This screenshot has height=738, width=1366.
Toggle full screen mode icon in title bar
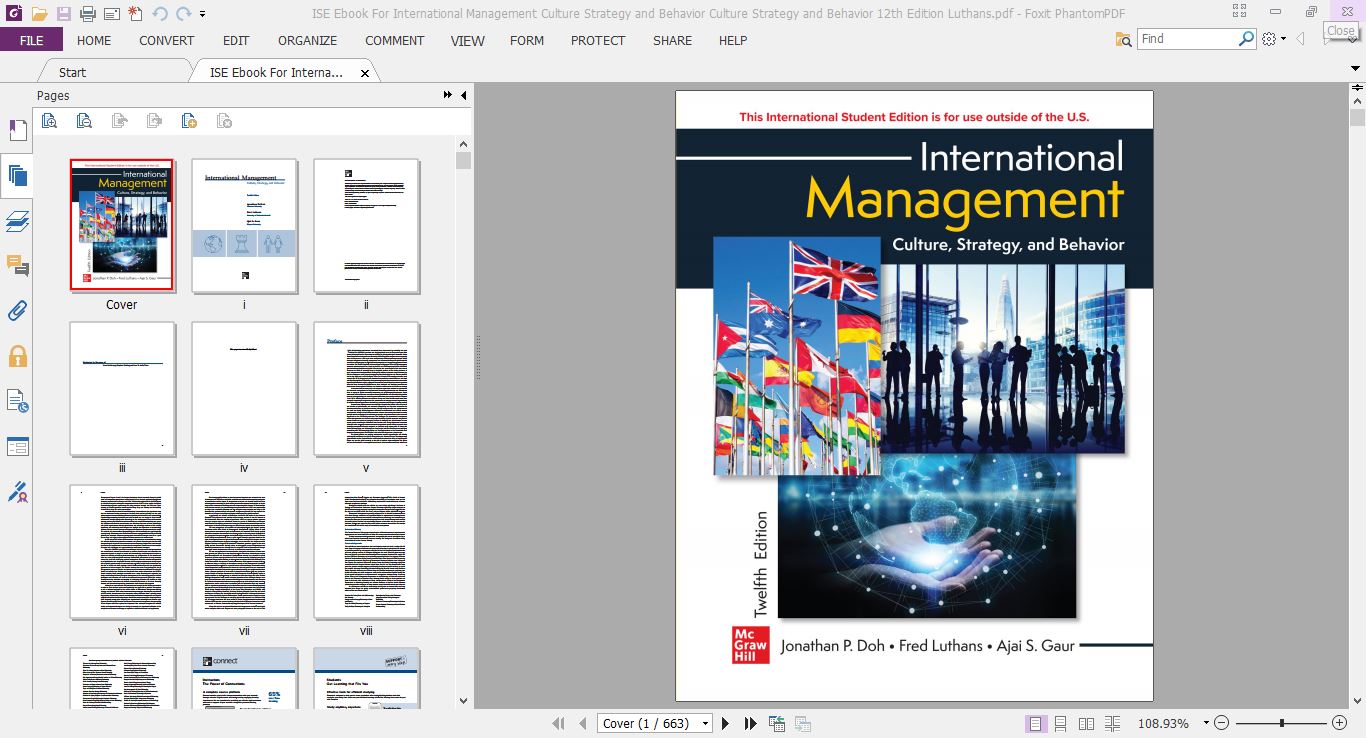[x=1240, y=13]
